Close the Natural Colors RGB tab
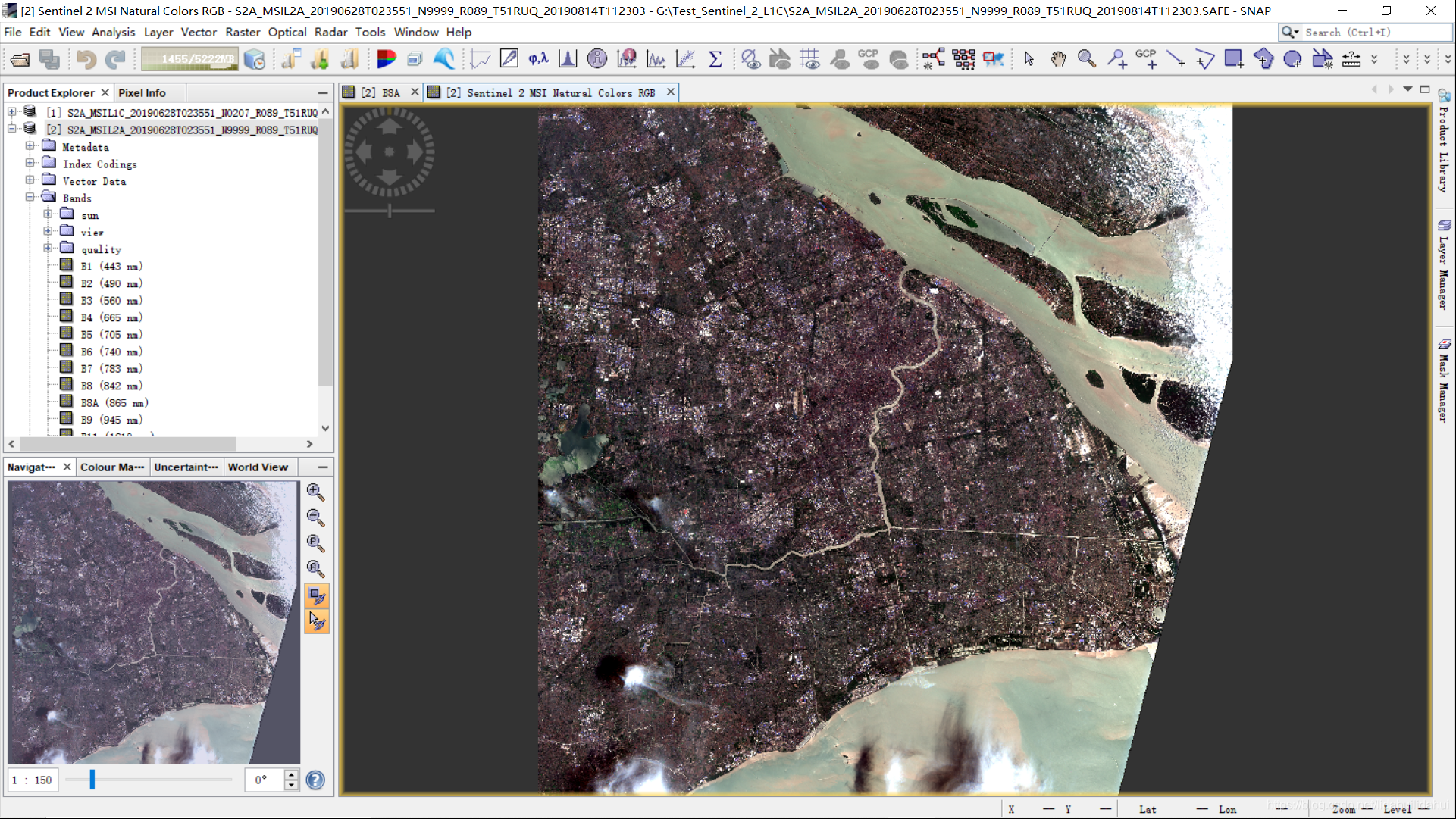 point(671,92)
